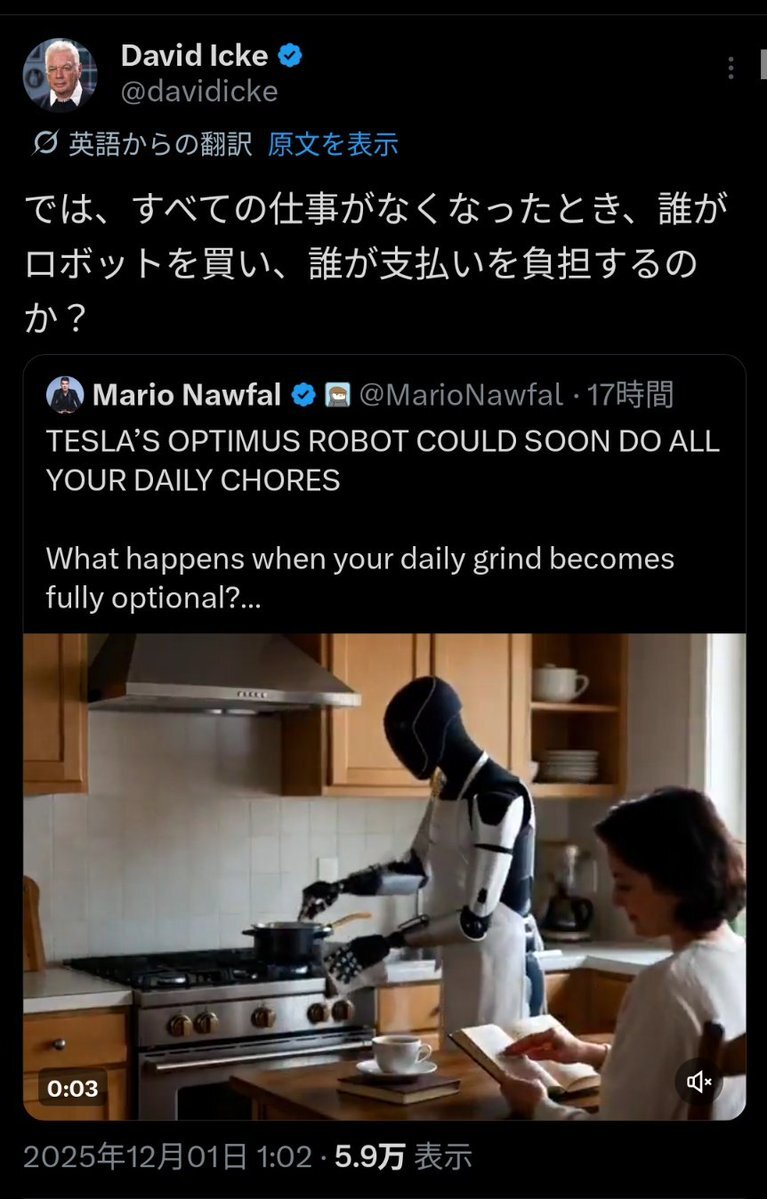Open the @MarioNawfal handle

pos(460,395)
